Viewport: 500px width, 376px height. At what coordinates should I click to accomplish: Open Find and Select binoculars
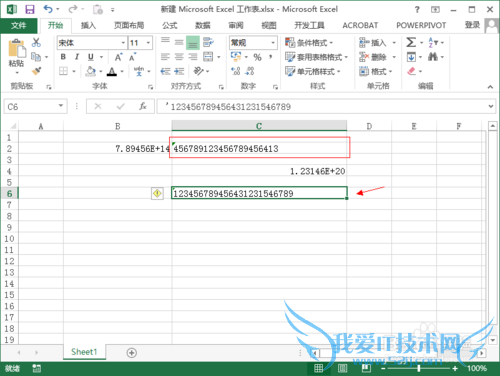[433, 57]
